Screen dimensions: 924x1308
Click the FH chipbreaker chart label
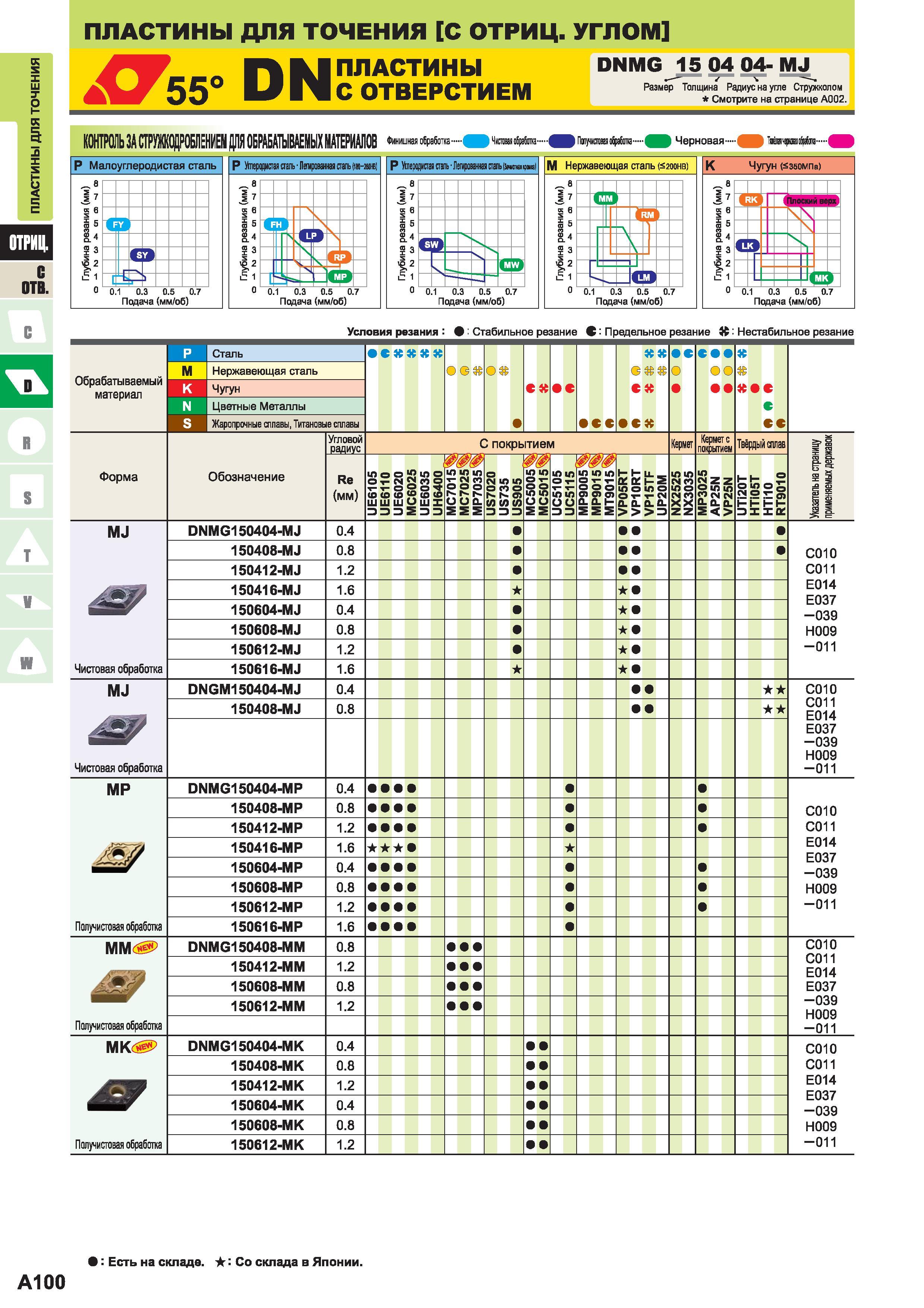pyautogui.click(x=276, y=224)
